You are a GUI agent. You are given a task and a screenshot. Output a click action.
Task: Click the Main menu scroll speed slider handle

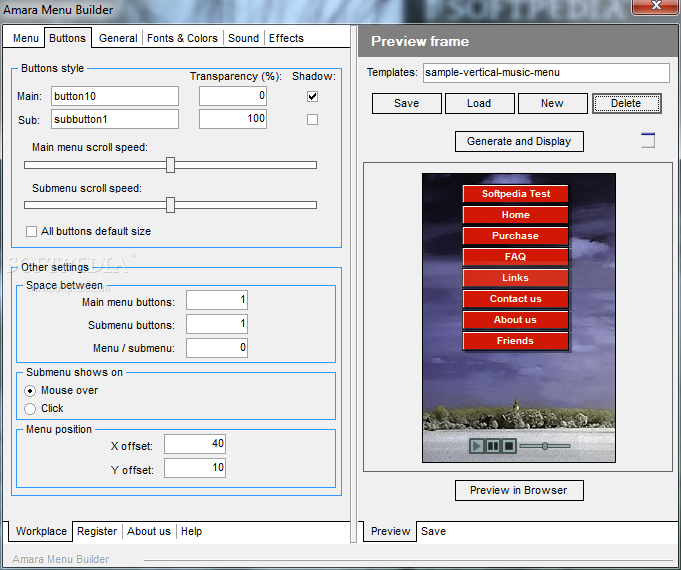coord(170,165)
